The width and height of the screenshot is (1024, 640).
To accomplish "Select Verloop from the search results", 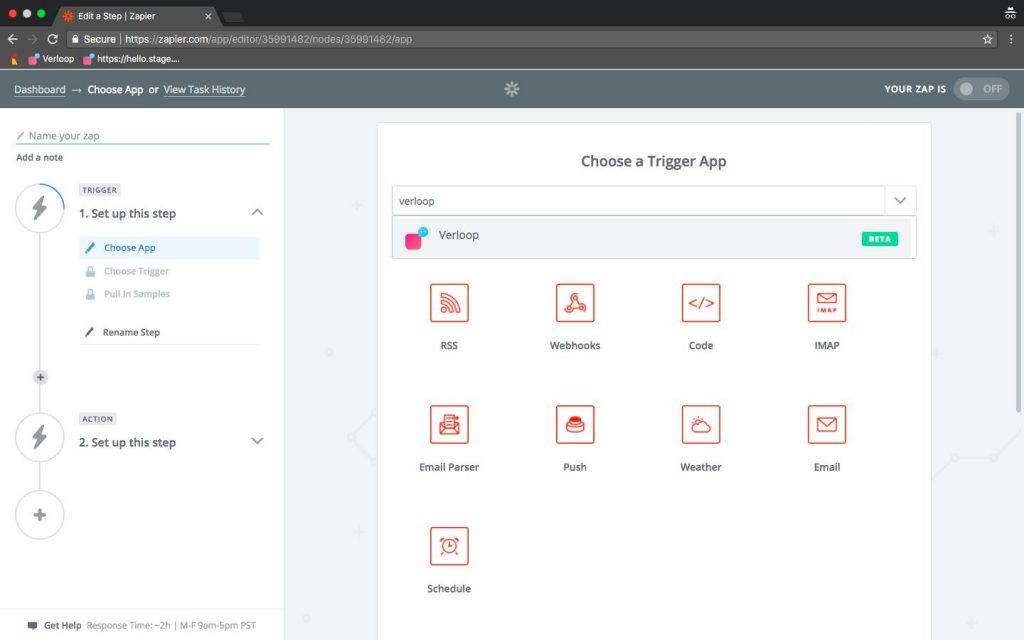I will 653,237.
